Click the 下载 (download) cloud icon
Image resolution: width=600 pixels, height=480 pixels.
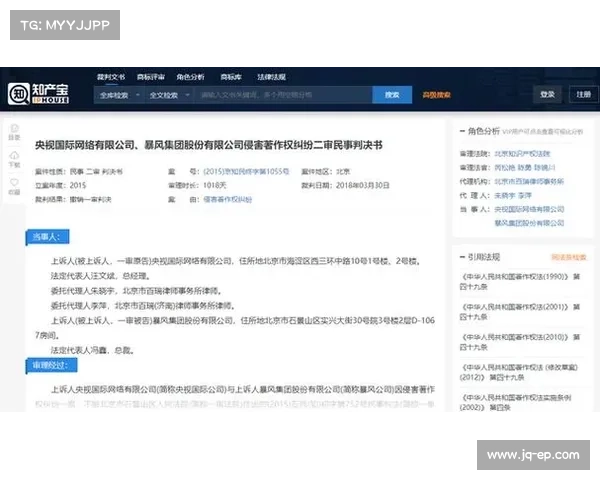point(15,160)
